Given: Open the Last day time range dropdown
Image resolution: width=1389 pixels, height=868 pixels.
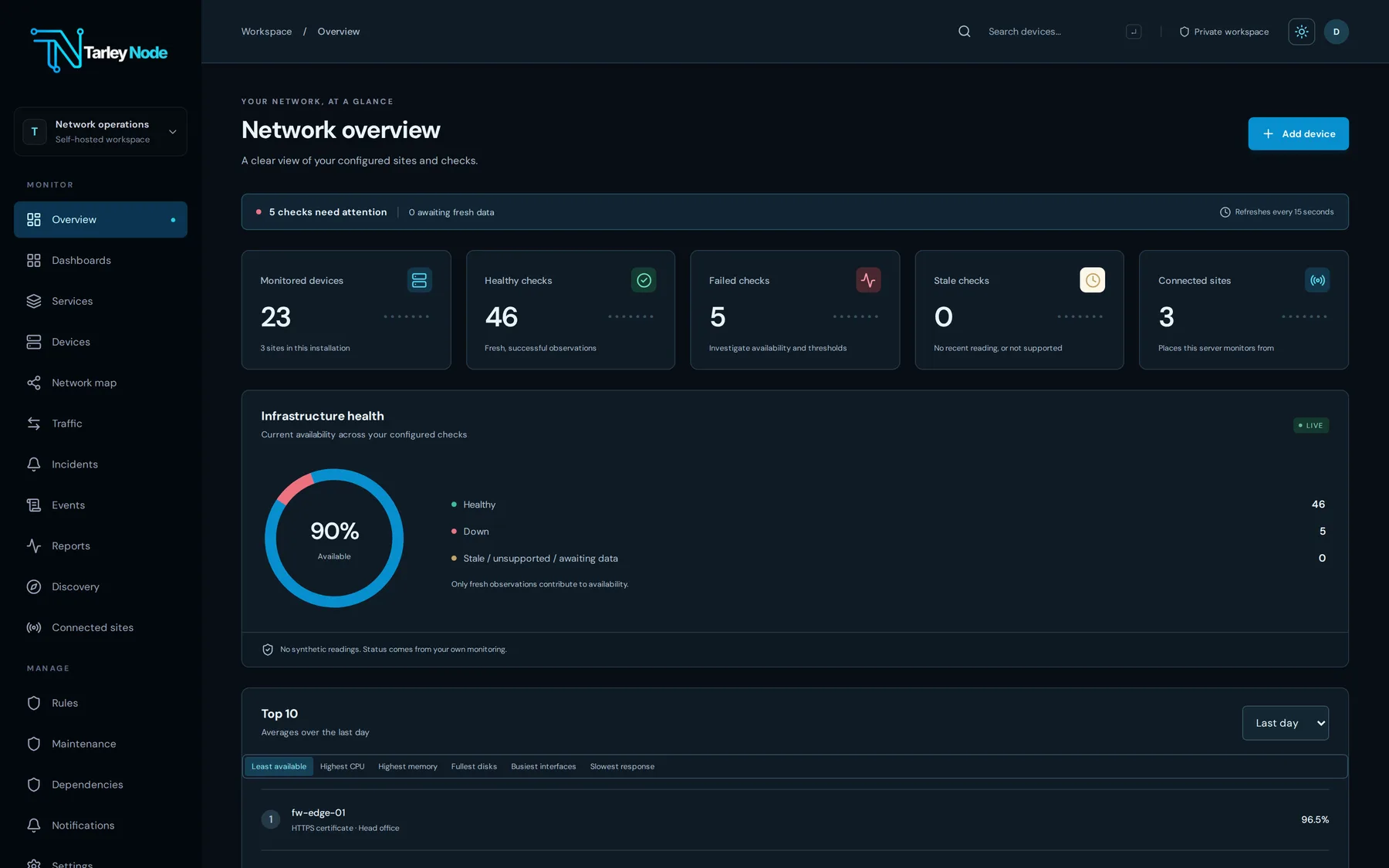Looking at the screenshot, I should [1286, 723].
